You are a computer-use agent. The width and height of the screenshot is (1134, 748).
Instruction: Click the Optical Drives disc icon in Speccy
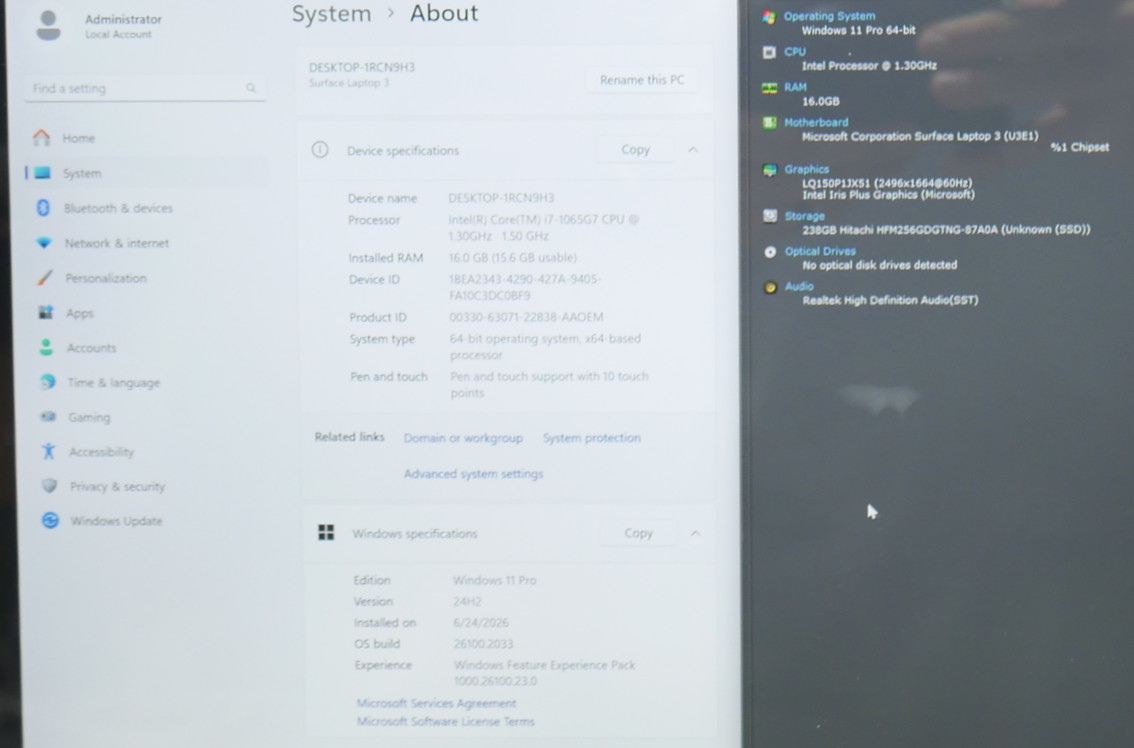click(x=770, y=252)
